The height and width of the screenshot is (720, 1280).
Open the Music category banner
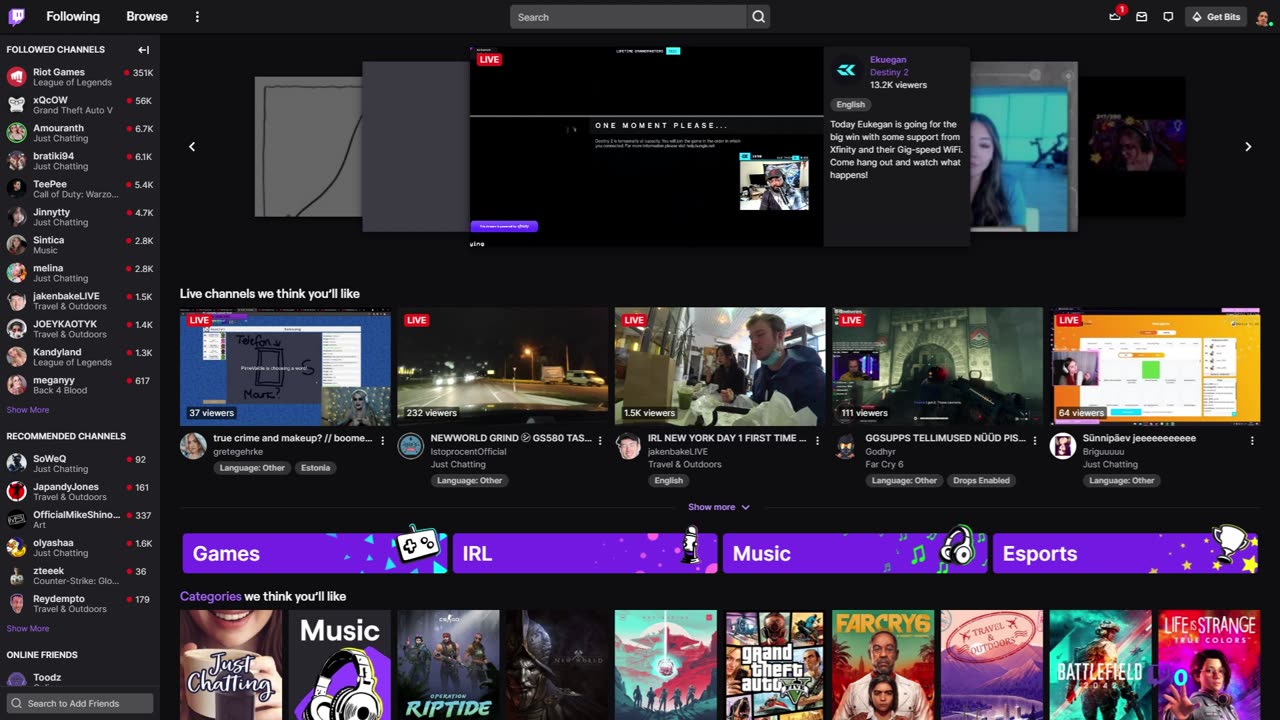[x=855, y=553]
